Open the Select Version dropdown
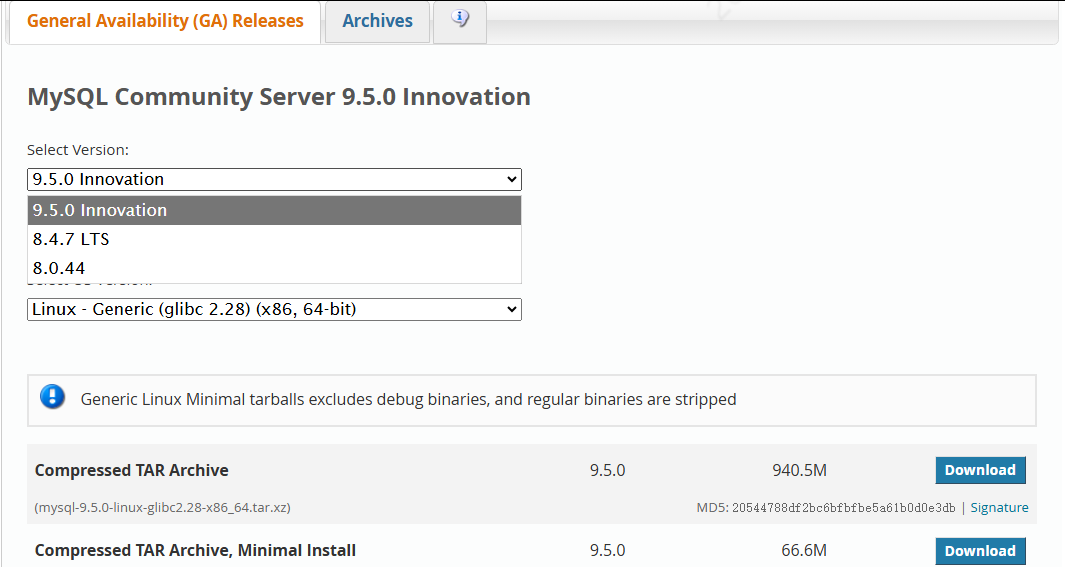Screen dimensions: 1065x567 [274, 179]
